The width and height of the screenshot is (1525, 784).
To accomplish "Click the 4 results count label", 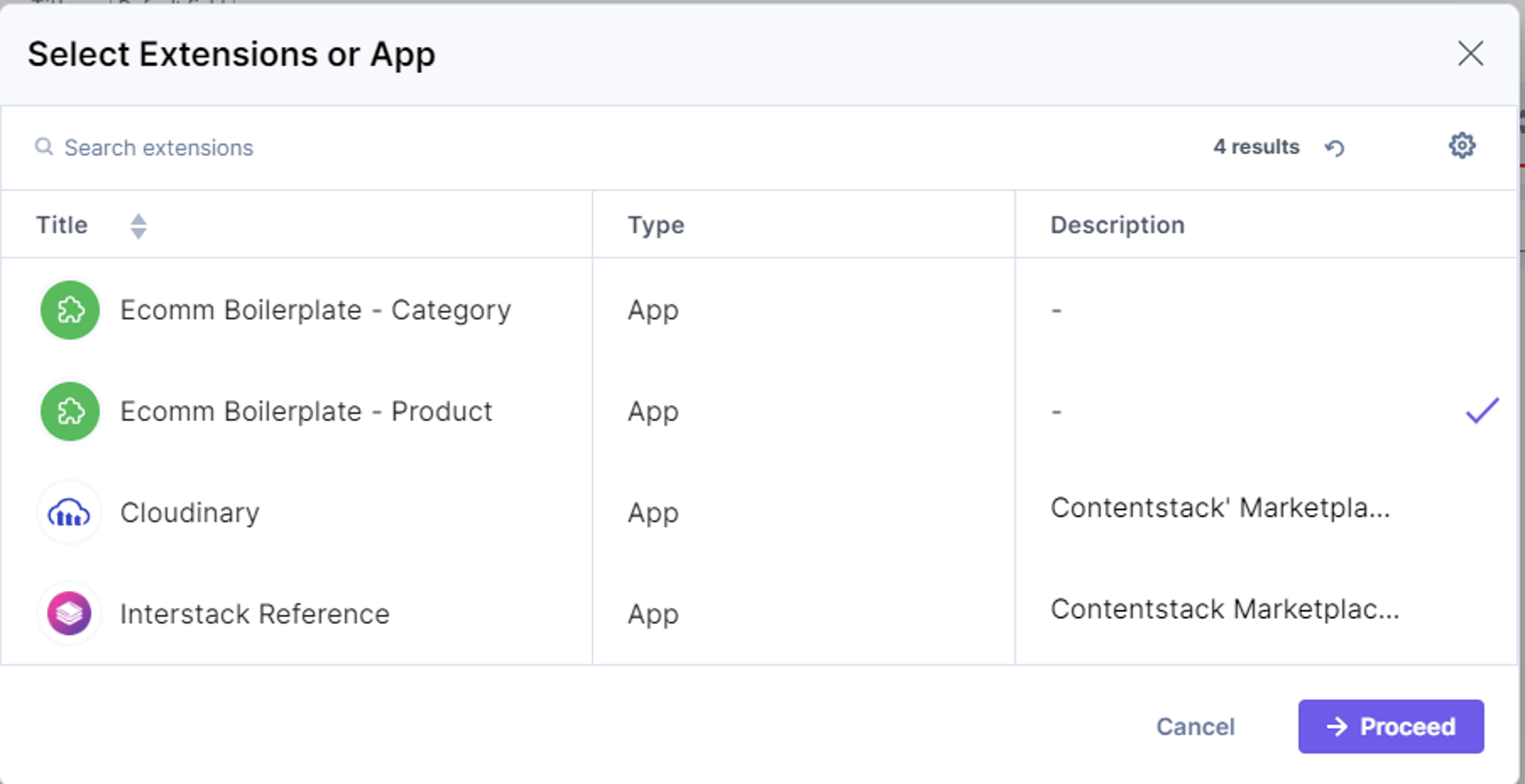I will (x=1256, y=147).
